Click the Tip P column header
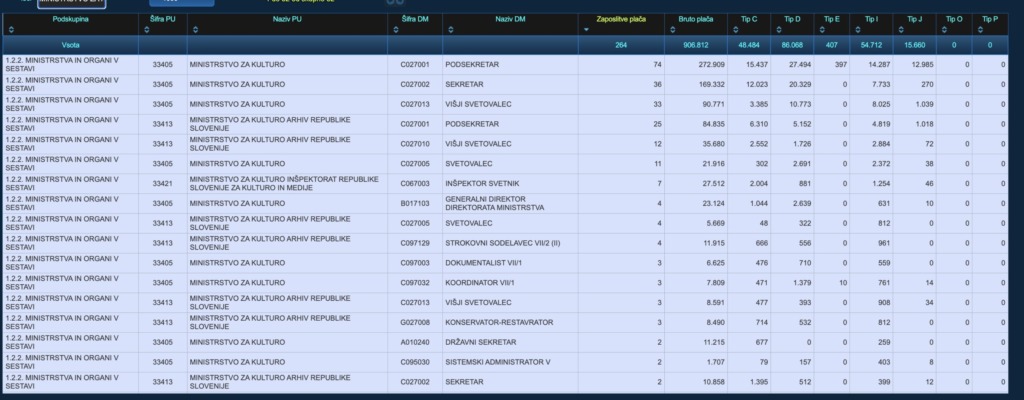1024x400 pixels. 989,19
